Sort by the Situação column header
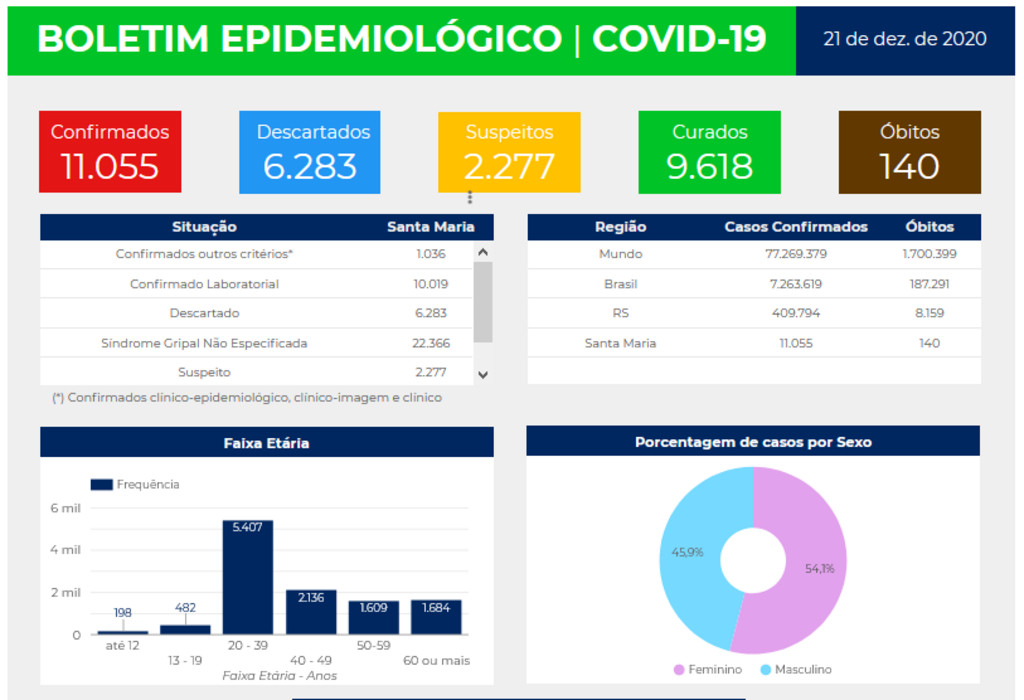1024x700 pixels. 204,227
